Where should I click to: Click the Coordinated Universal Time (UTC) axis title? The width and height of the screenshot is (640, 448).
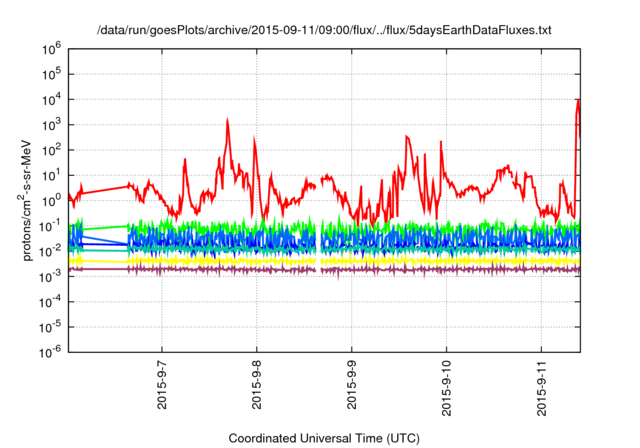[324, 439]
